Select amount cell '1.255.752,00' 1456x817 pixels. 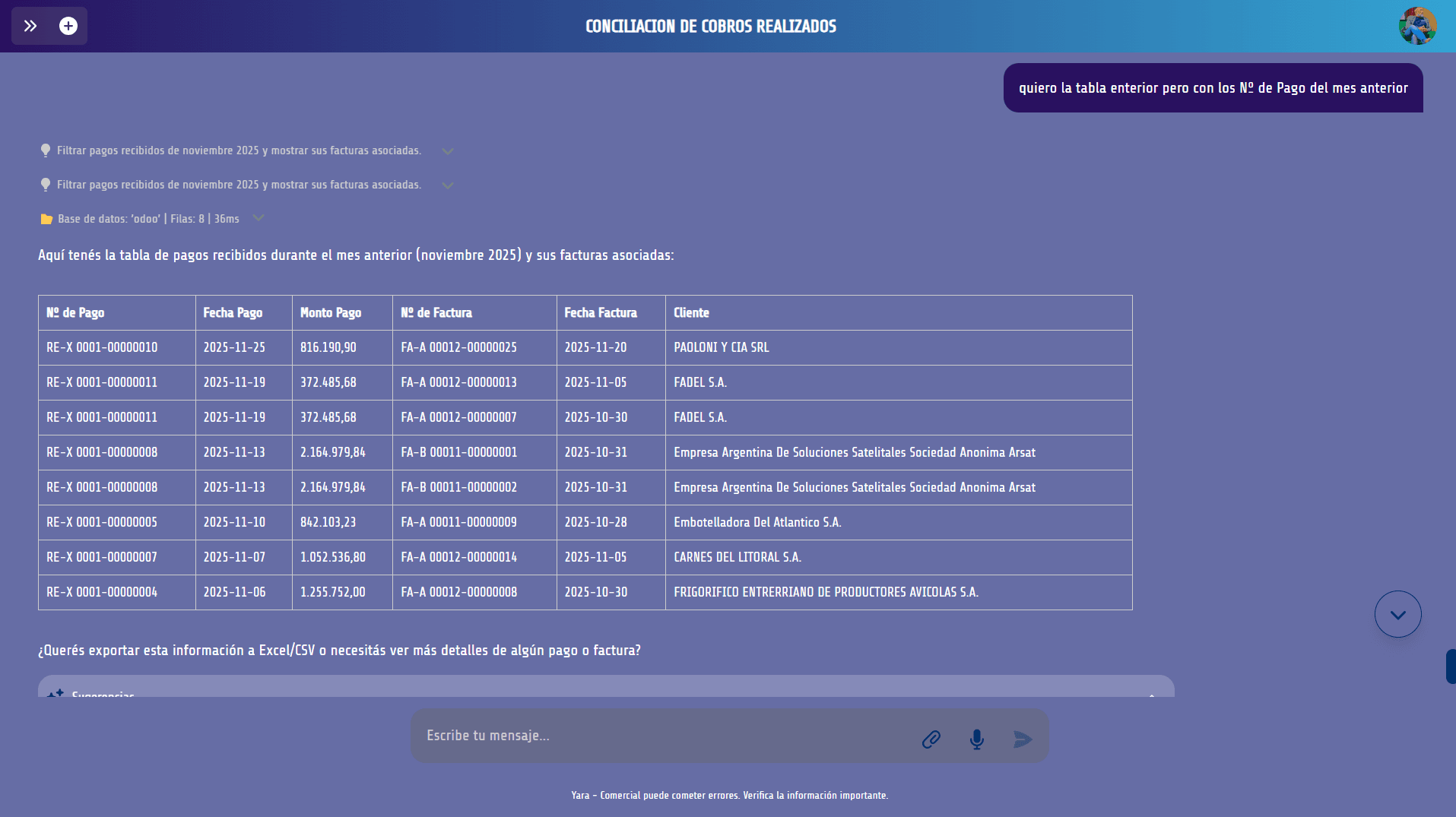342,593
